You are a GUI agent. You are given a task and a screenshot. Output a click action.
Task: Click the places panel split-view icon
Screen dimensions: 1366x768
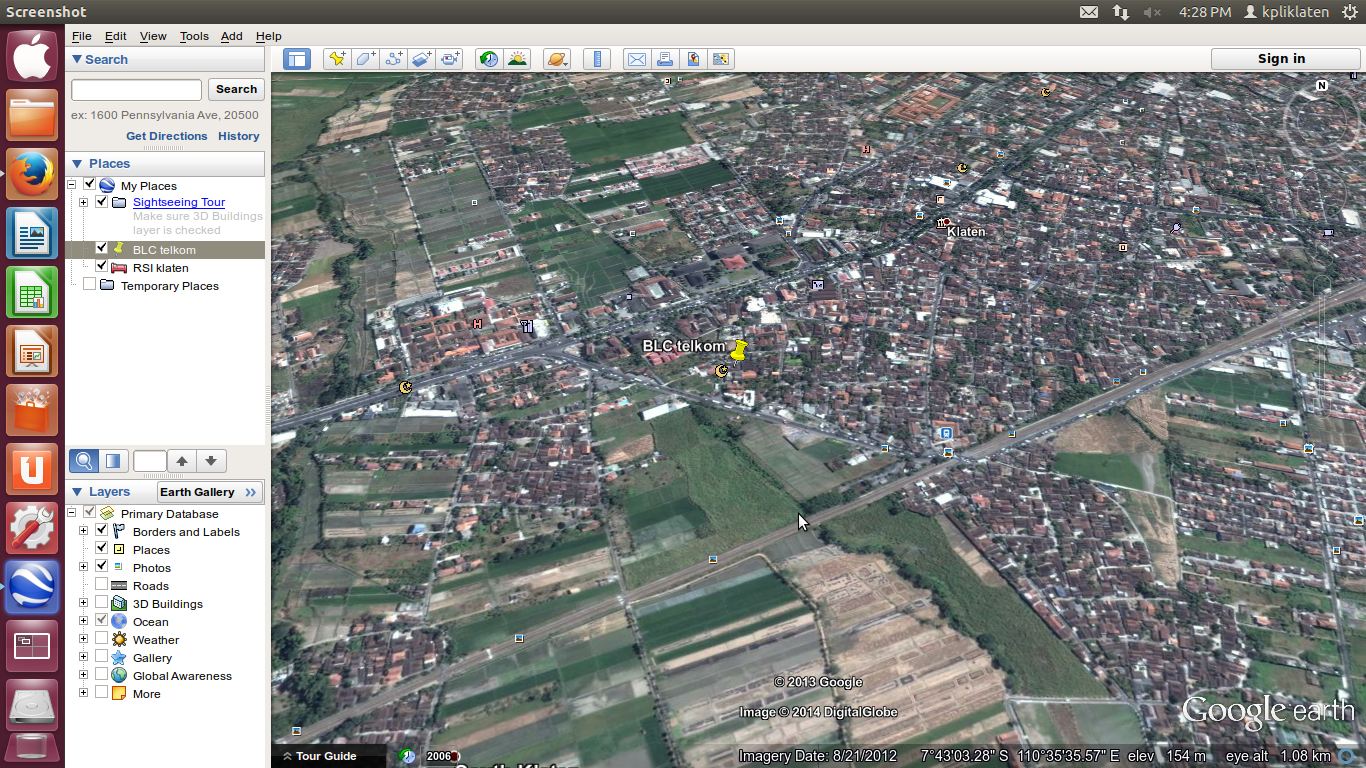coord(112,461)
